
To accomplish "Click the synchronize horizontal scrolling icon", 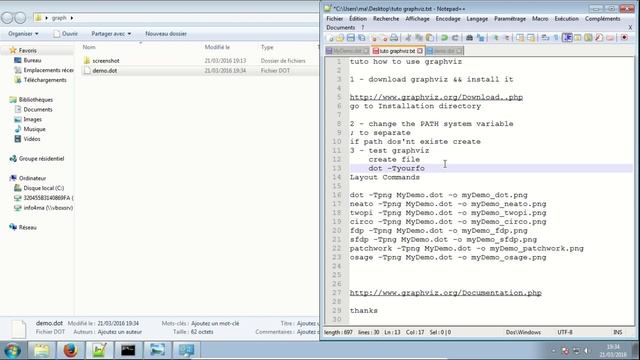I will [531, 38].
